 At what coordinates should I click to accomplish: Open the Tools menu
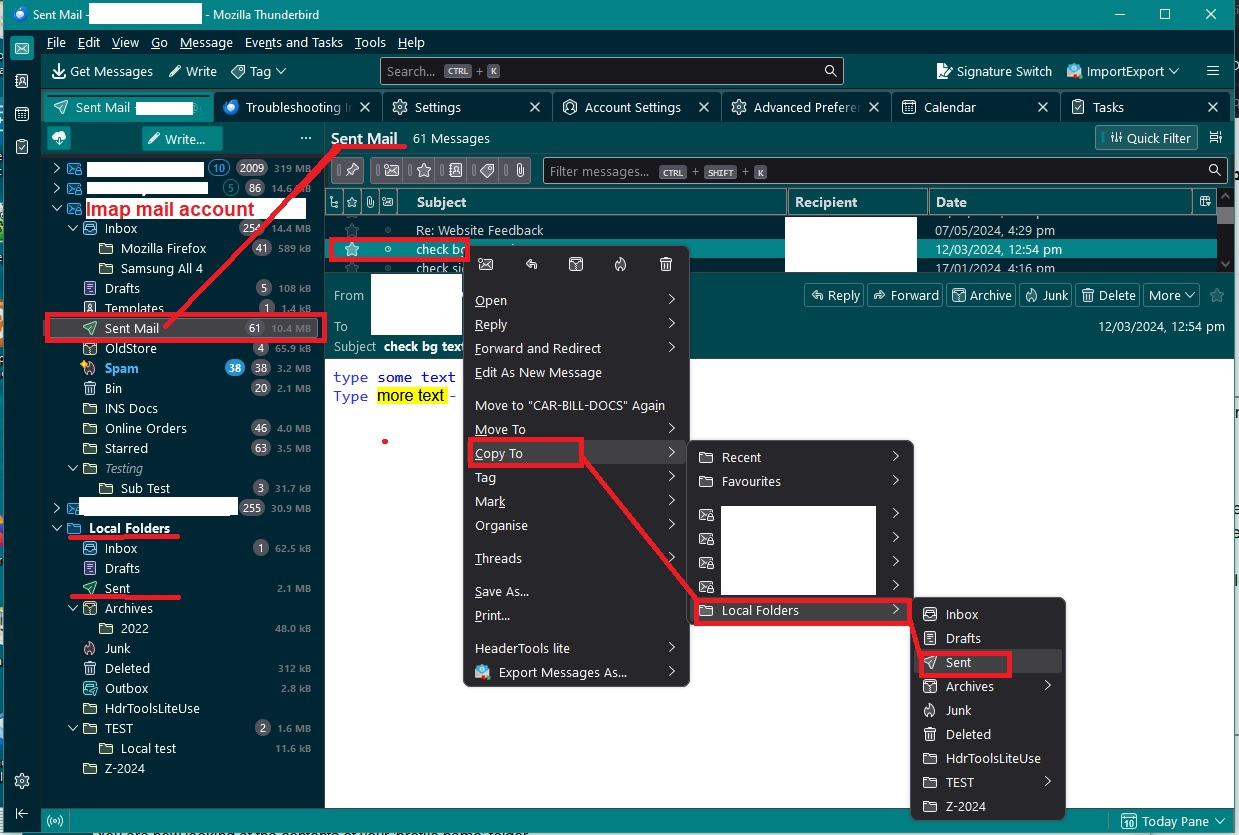click(370, 43)
